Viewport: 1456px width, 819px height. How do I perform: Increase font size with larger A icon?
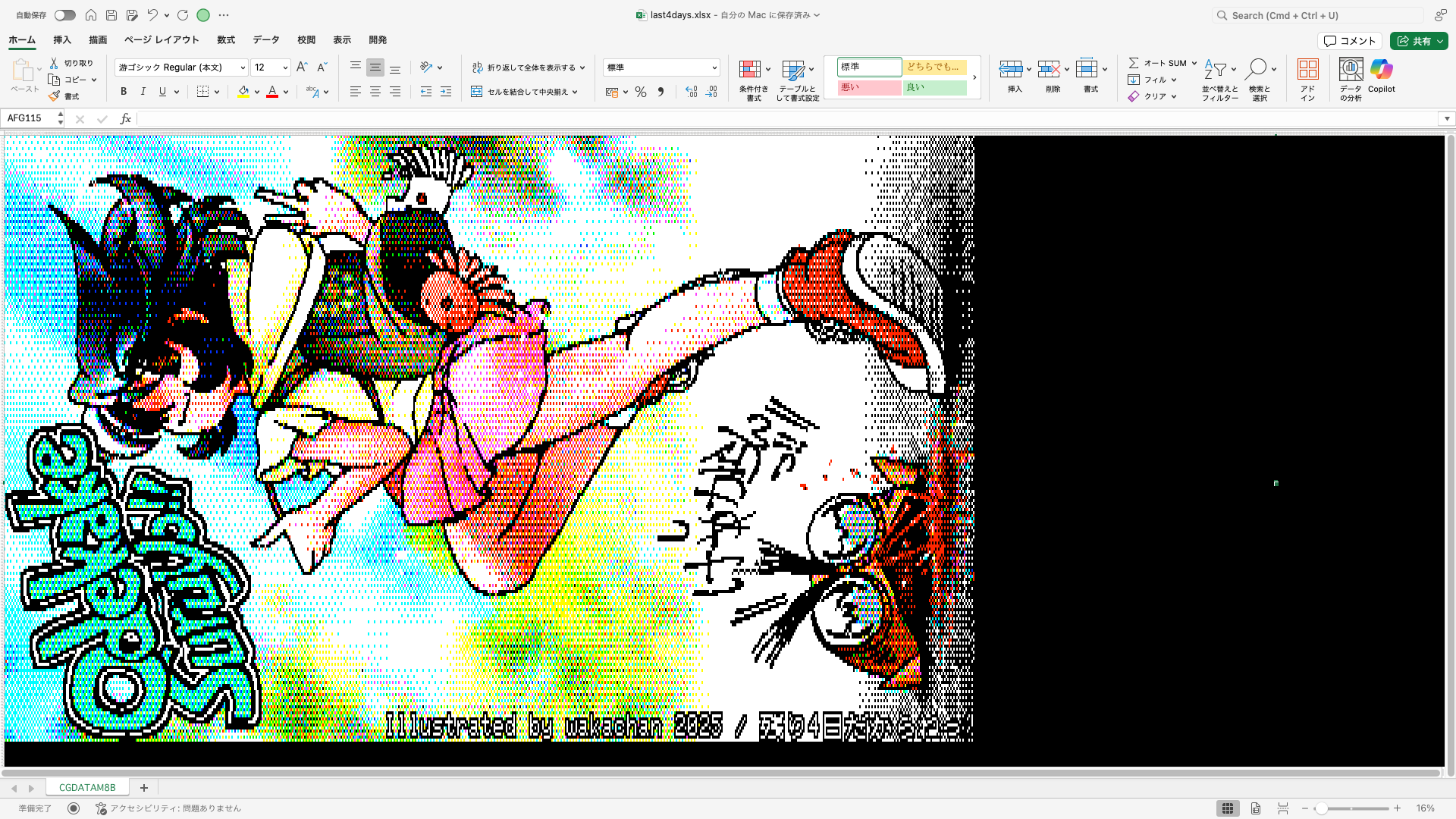(302, 67)
